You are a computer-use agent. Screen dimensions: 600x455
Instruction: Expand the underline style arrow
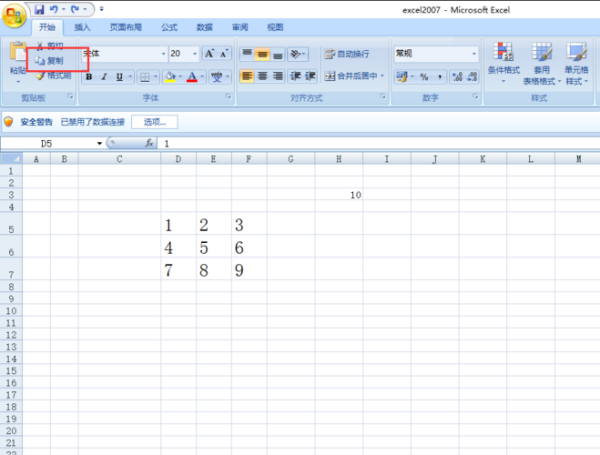130,77
